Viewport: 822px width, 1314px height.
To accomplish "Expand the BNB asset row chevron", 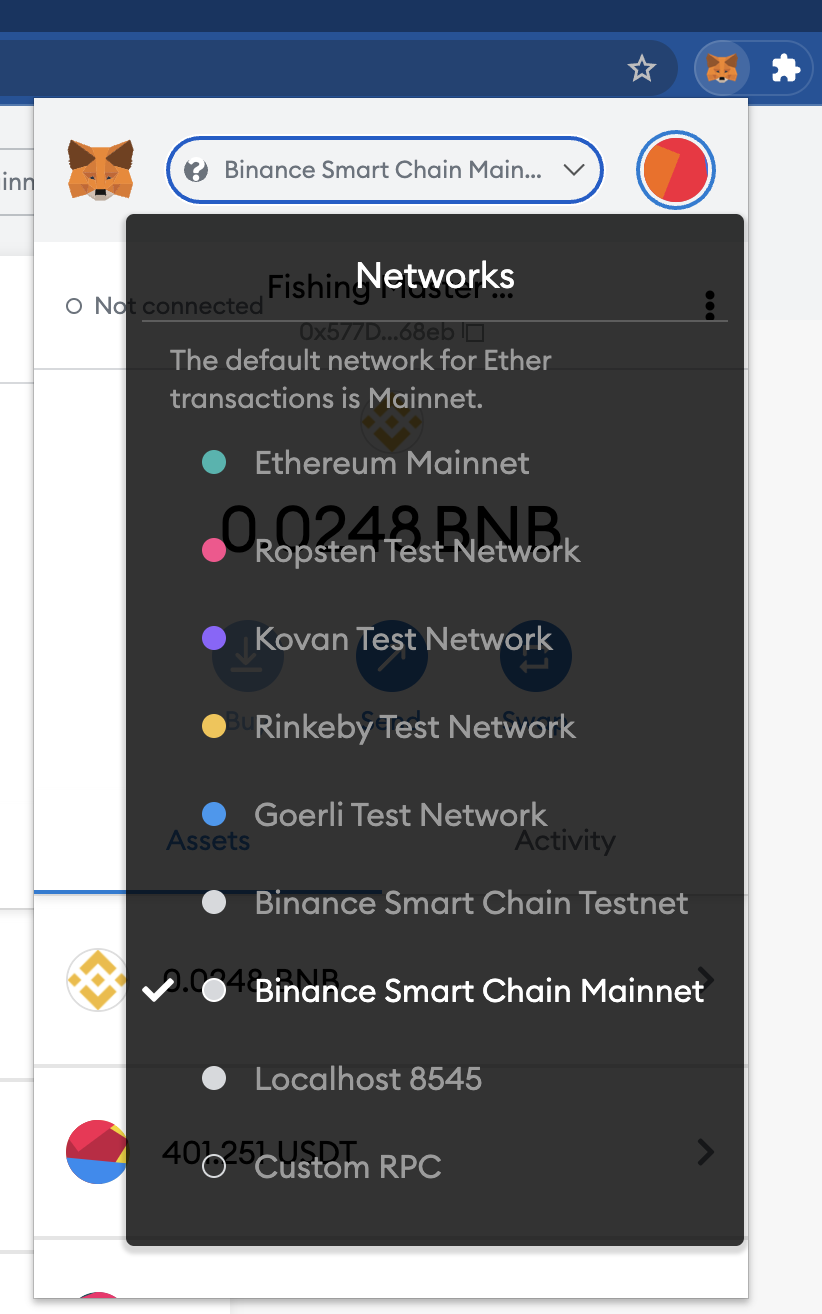I will [706, 978].
